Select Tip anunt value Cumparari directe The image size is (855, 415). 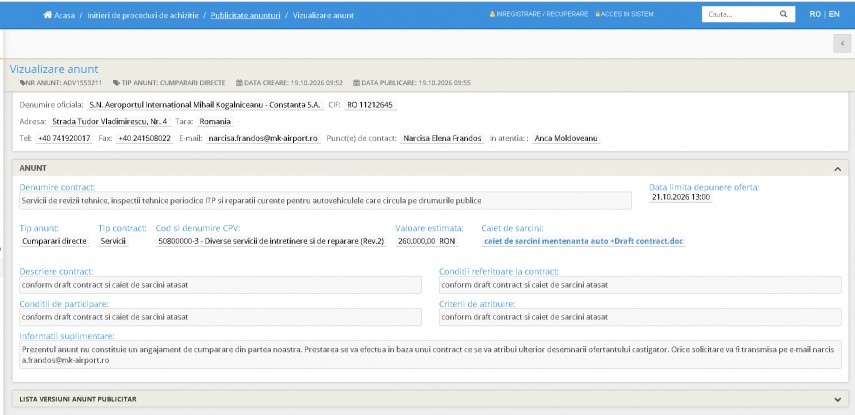pyautogui.click(x=55, y=241)
